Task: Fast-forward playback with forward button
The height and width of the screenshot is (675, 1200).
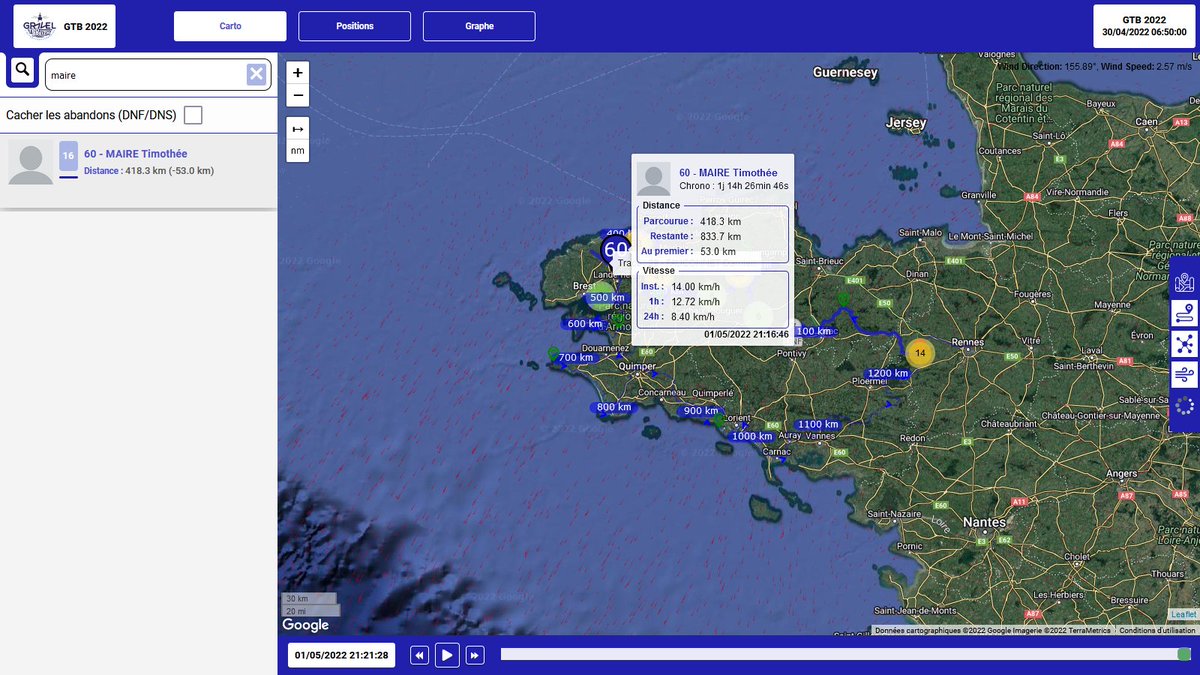Action: [475, 655]
